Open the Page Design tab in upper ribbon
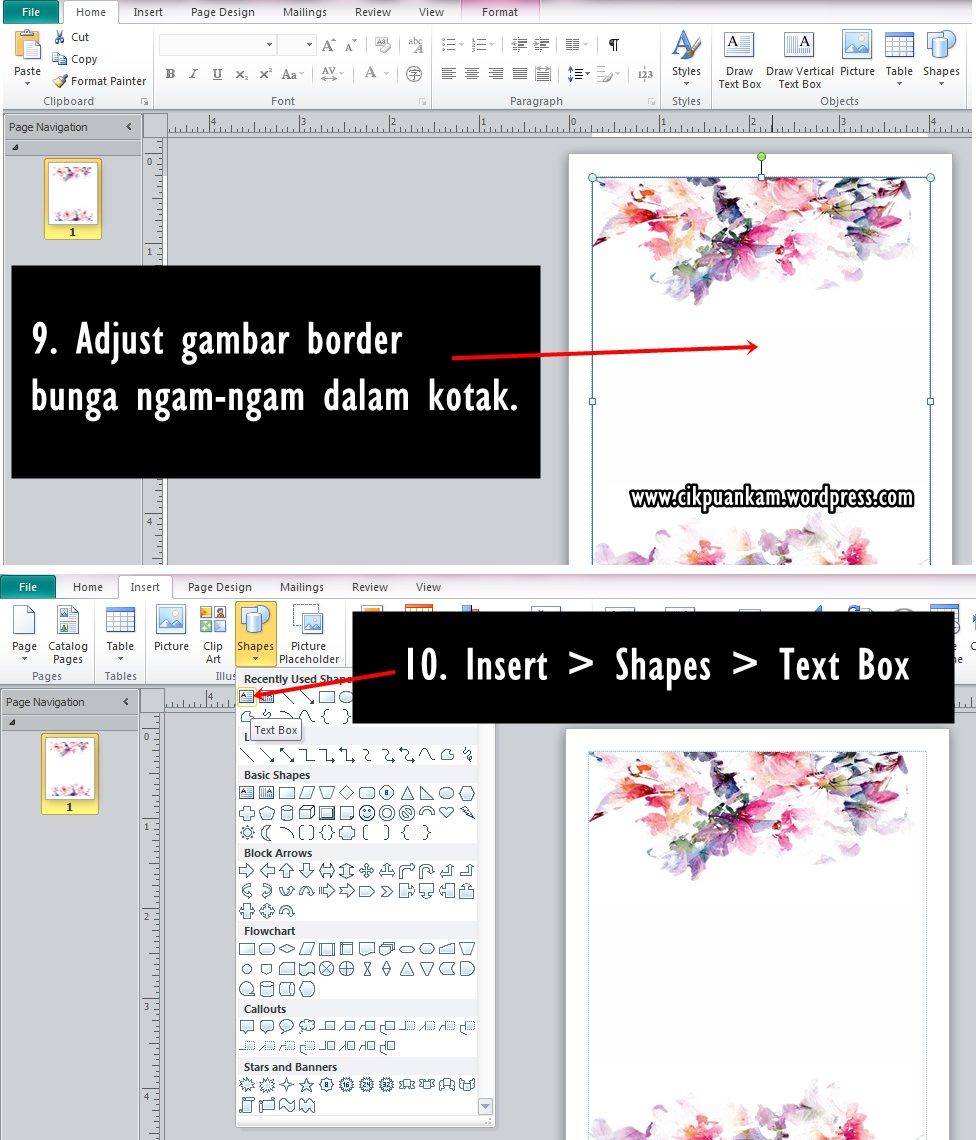The height and width of the screenshot is (1140, 976). tap(222, 12)
